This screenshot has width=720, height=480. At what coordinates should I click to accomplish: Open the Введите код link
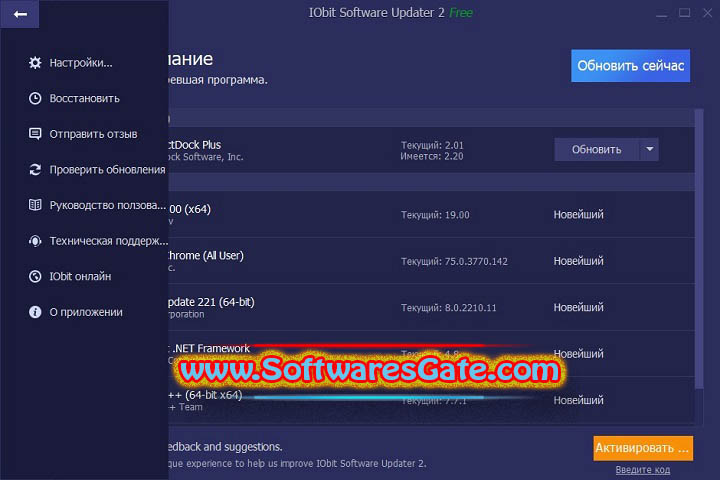click(642, 470)
